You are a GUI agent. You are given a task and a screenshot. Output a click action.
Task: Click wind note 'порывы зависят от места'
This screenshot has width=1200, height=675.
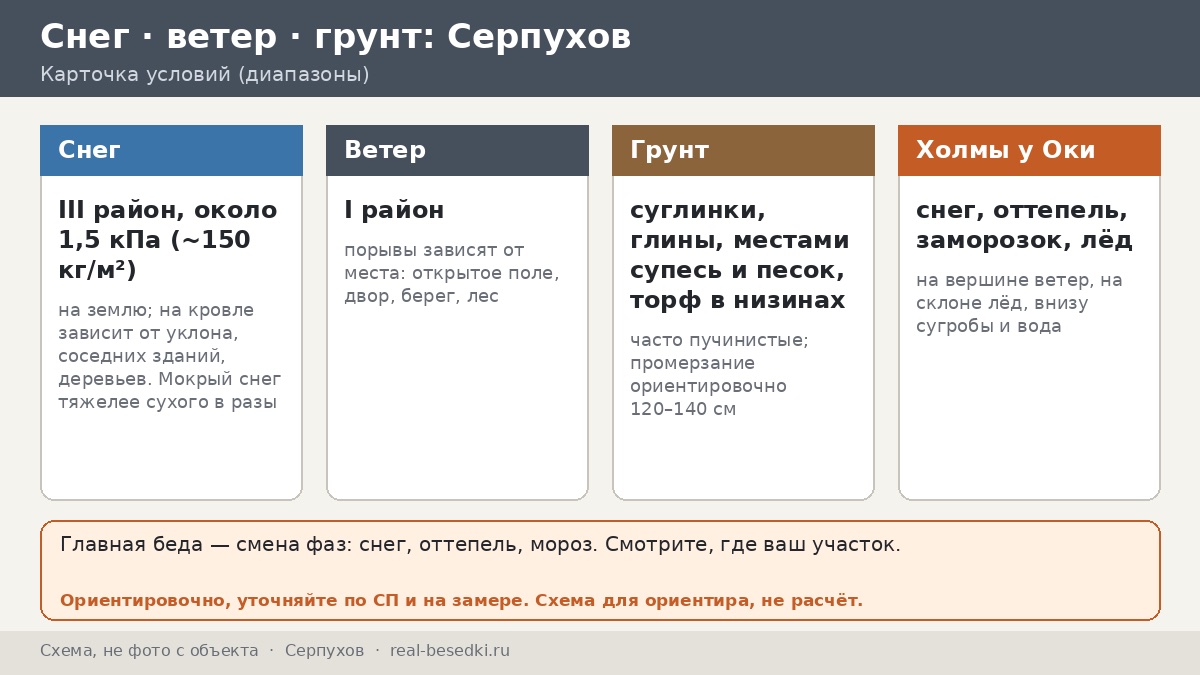tap(452, 273)
